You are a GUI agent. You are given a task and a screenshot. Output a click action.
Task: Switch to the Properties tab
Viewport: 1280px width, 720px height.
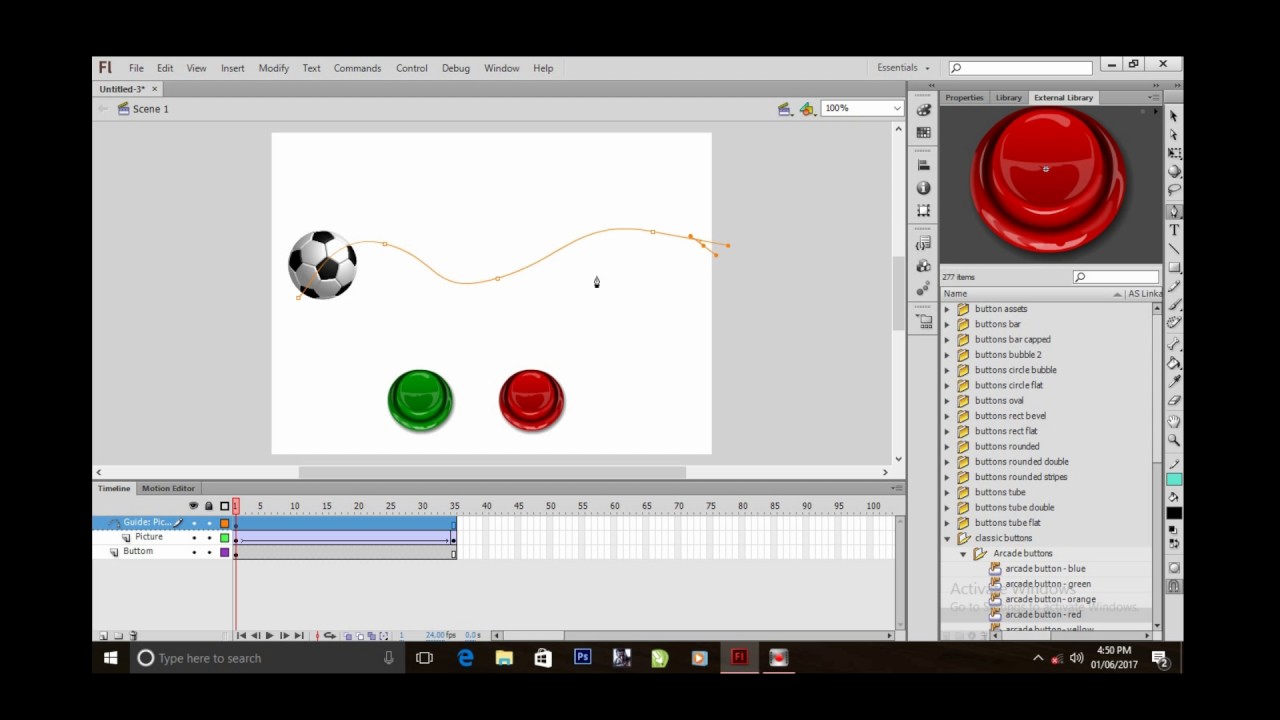[964, 98]
